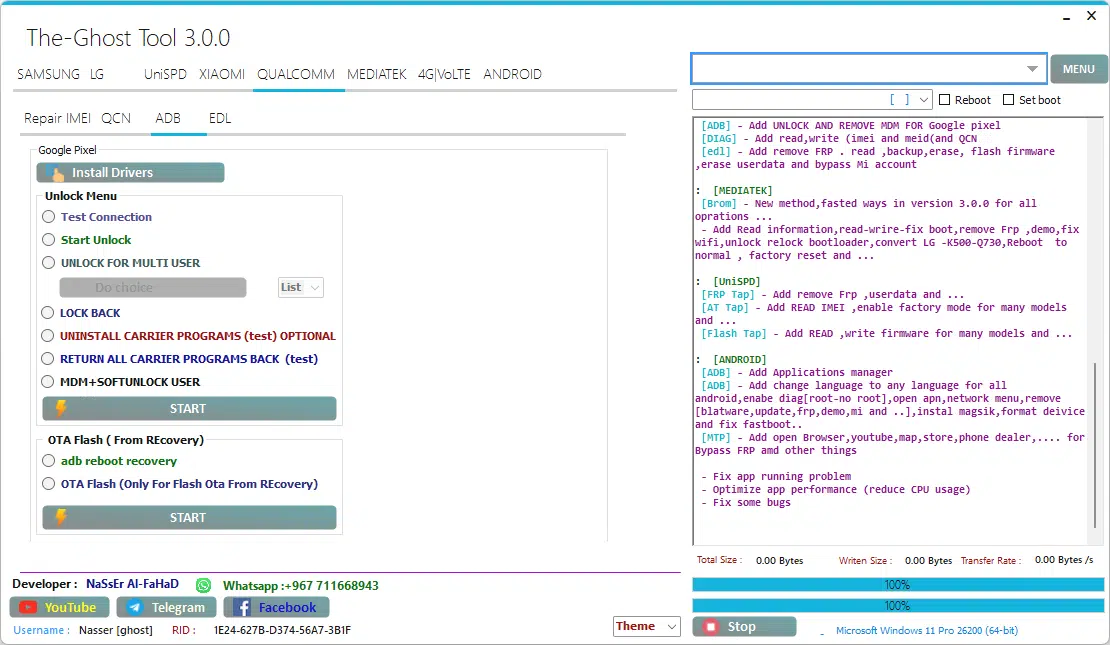1110x645 pixels.
Task: Open the Repair IMEI sub-tab
Action: [x=57, y=118]
